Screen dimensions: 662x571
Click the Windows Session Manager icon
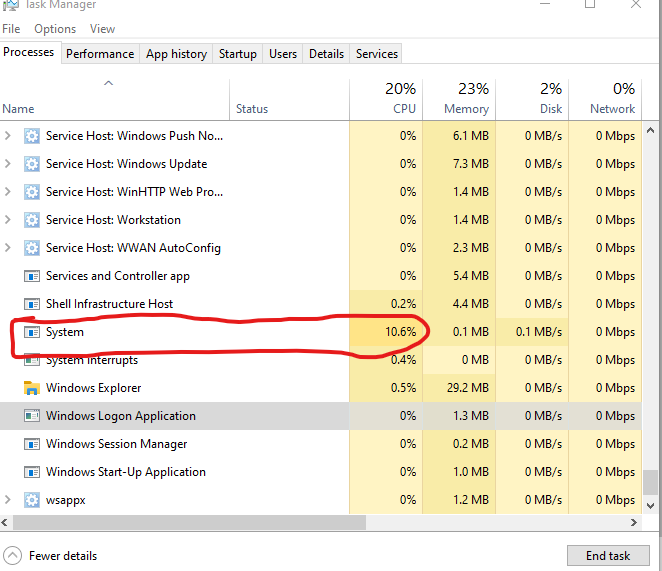pos(32,444)
